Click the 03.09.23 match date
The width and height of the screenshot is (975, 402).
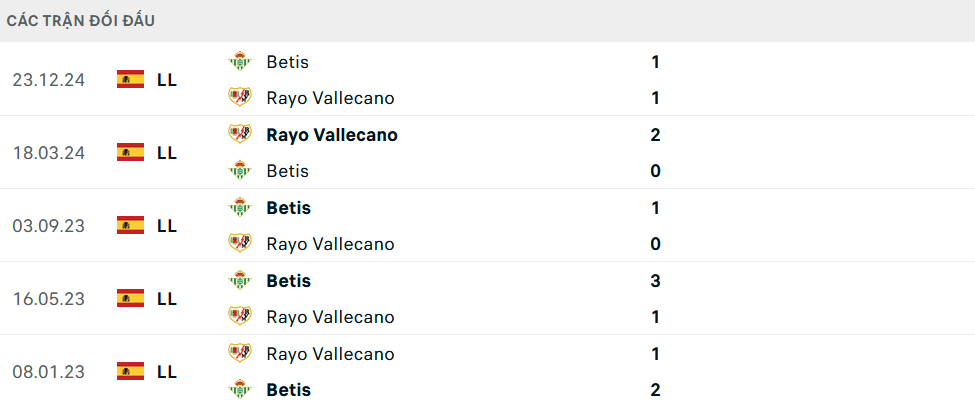(49, 226)
